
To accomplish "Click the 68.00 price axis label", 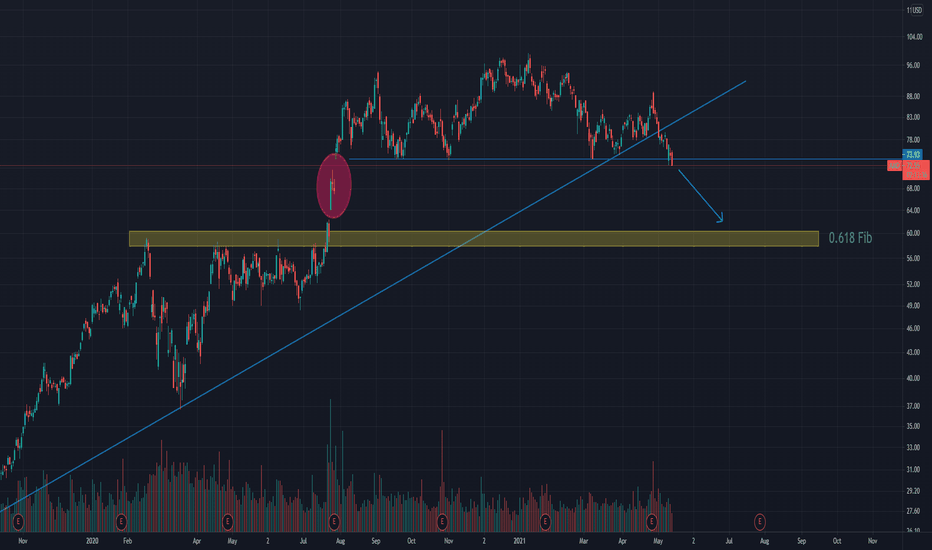I will click(x=914, y=188).
